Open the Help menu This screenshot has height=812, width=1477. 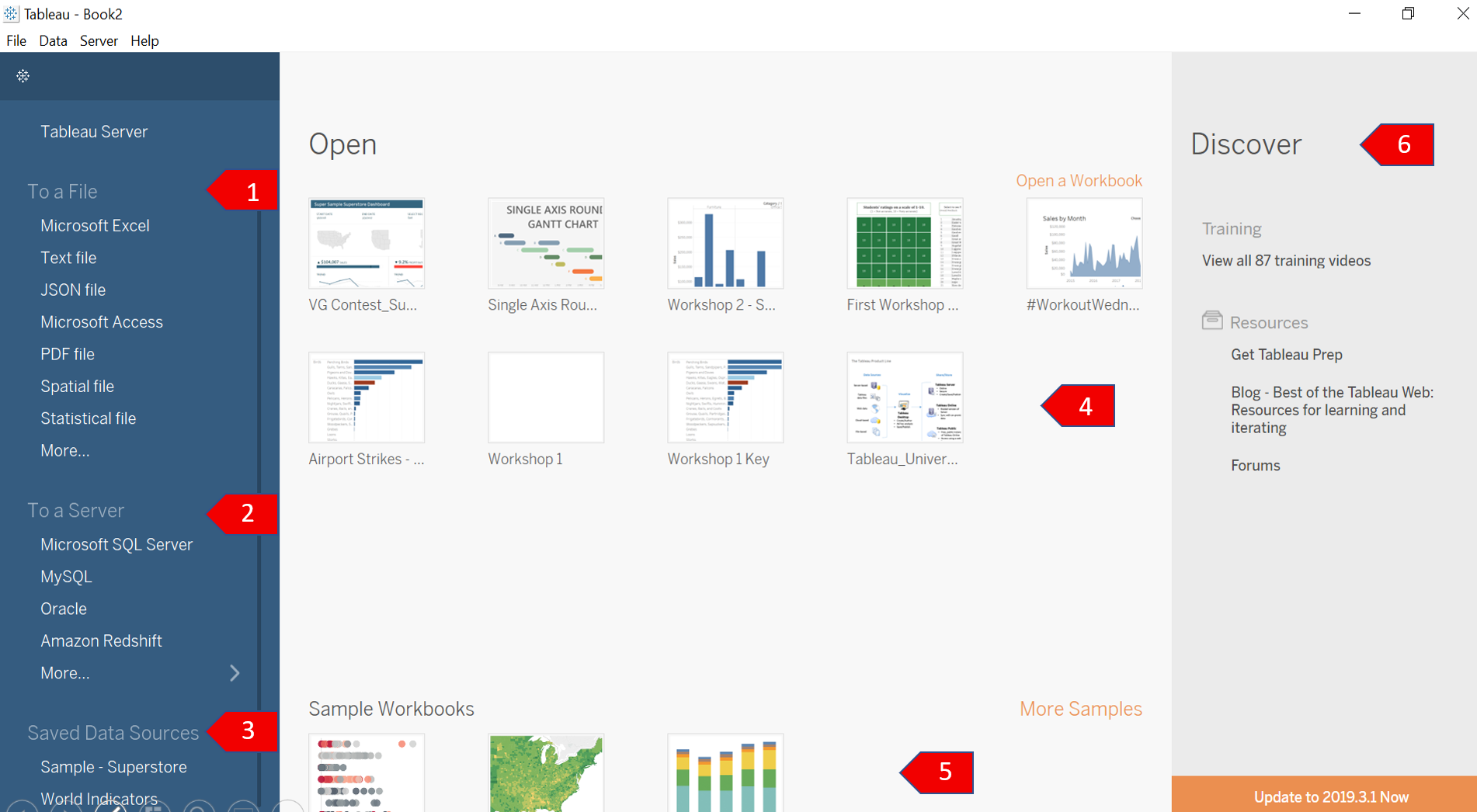tap(144, 40)
